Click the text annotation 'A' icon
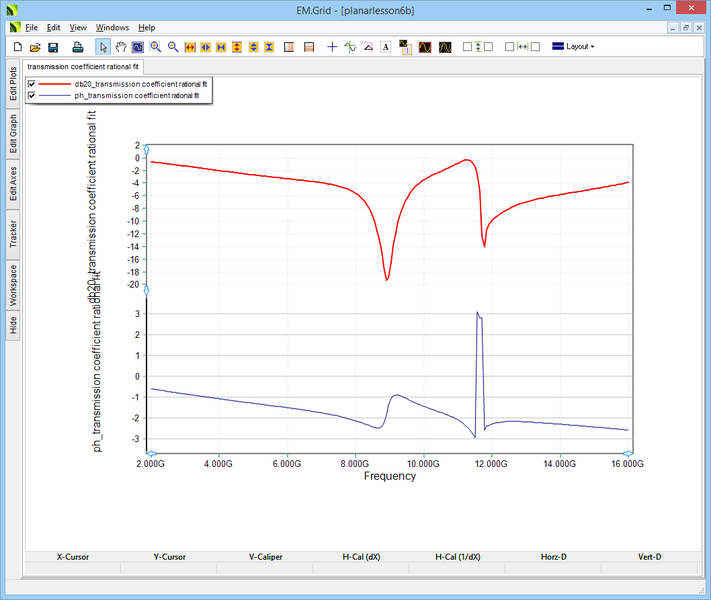The image size is (711, 600). point(385,47)
